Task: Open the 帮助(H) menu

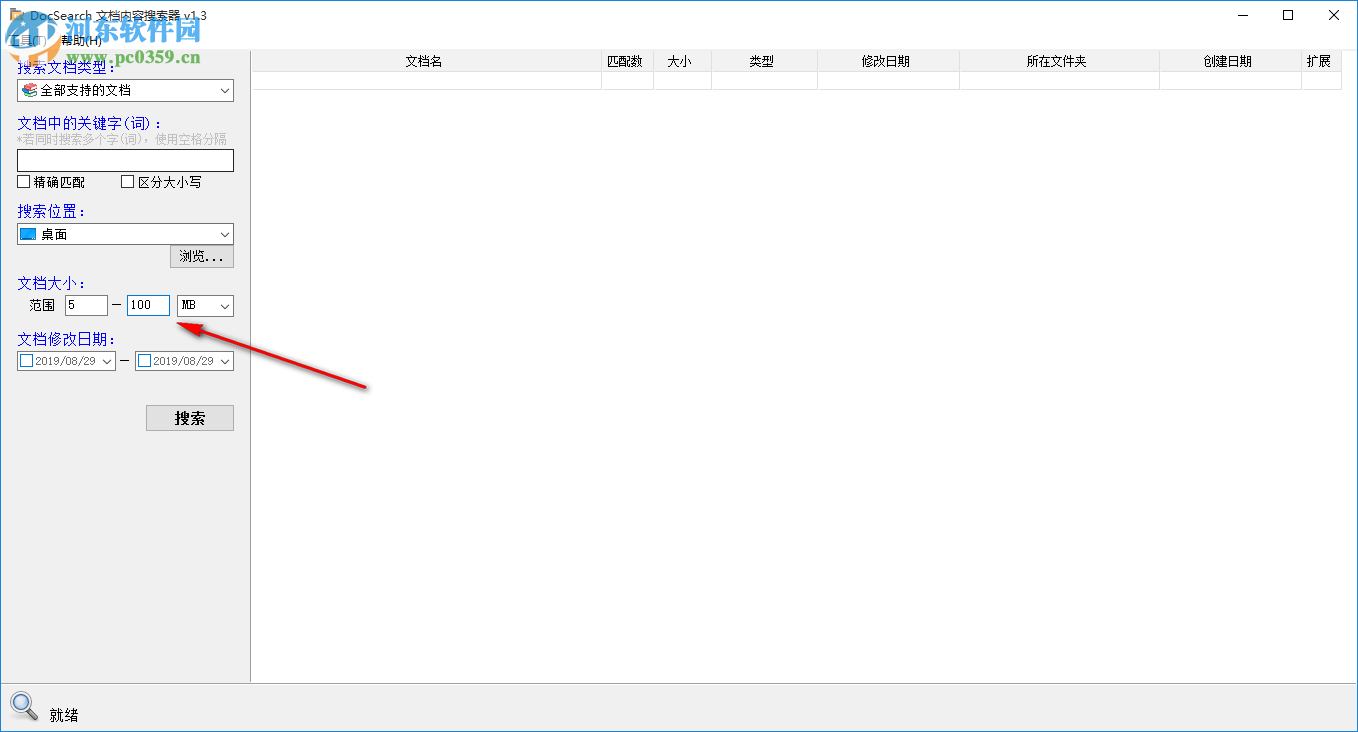Action: (x=81, y=40)
